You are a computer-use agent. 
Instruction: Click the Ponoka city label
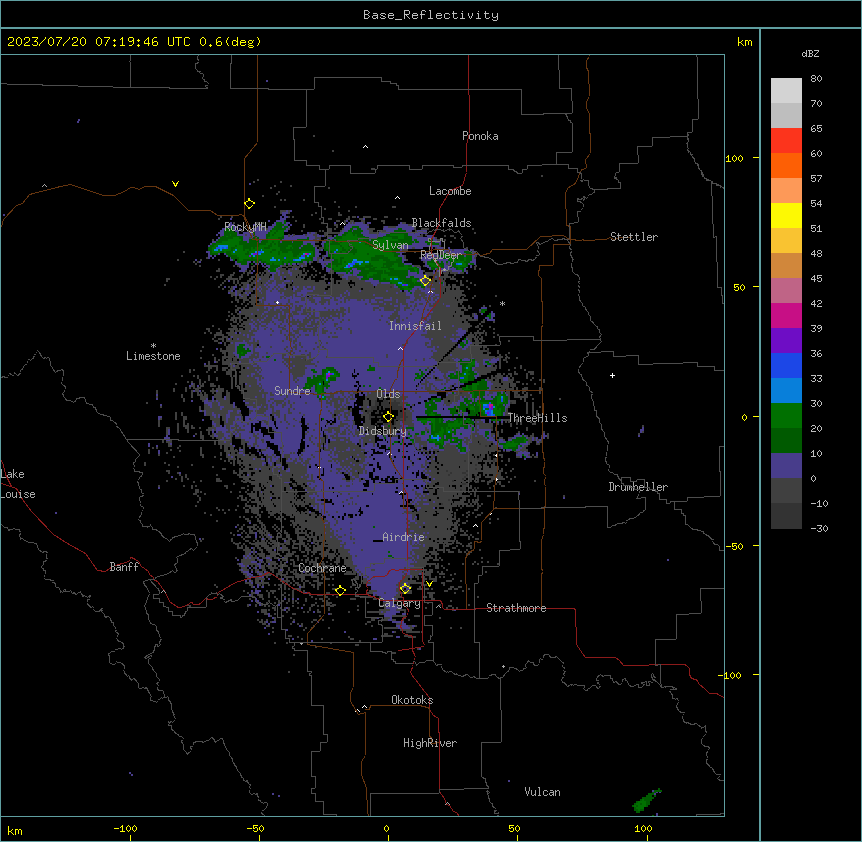pyautogui.click(x=480, y=136)
